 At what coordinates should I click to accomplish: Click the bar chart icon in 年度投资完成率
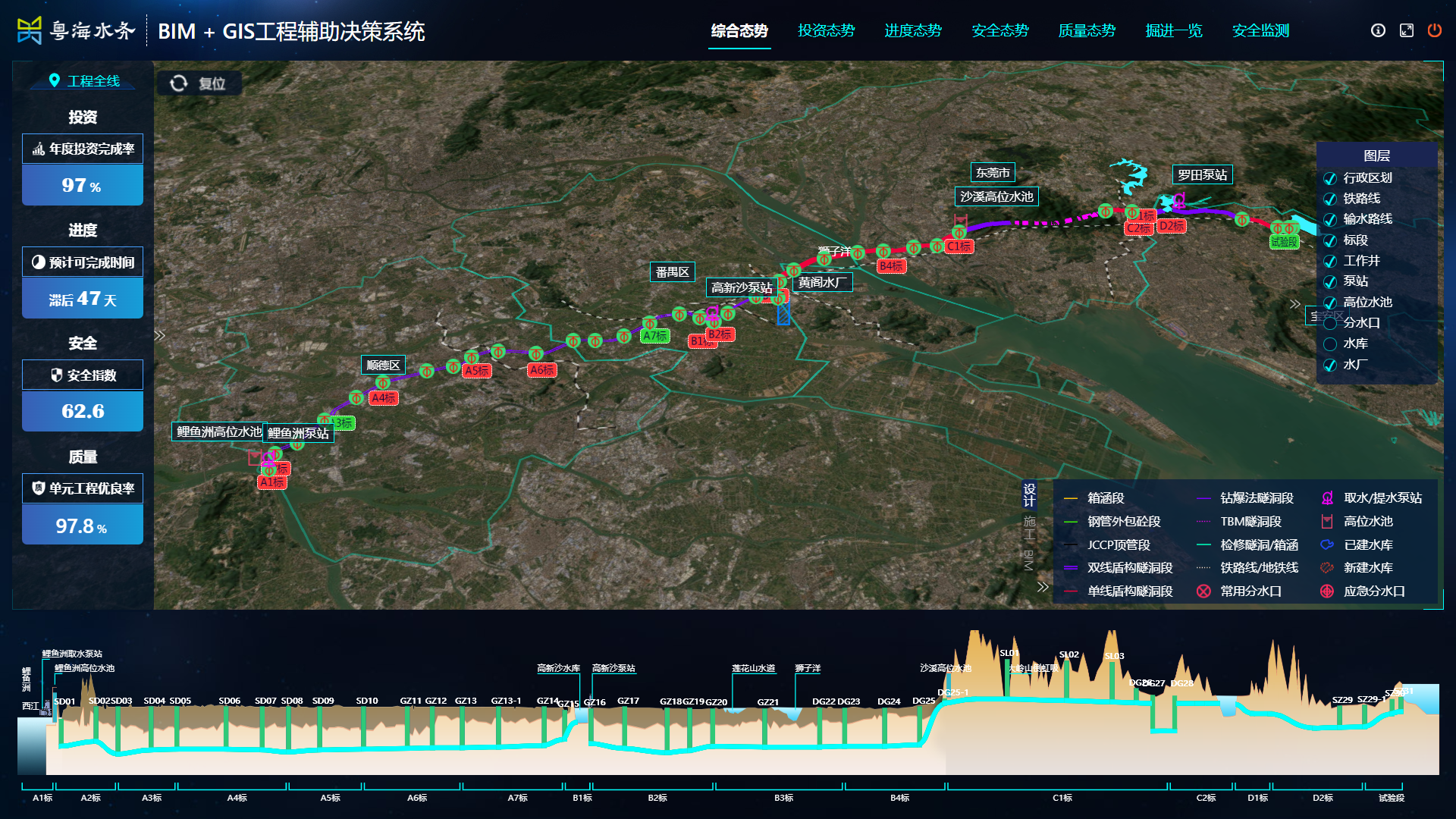(x=38, y=149)
